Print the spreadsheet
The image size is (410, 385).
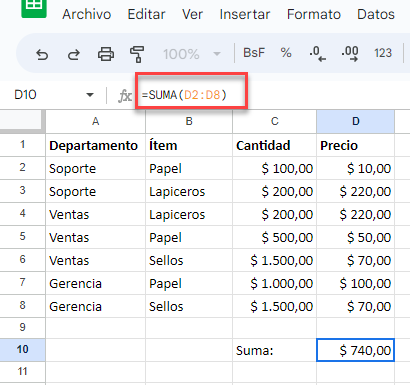pyautogui.click(x=106, y=54)
